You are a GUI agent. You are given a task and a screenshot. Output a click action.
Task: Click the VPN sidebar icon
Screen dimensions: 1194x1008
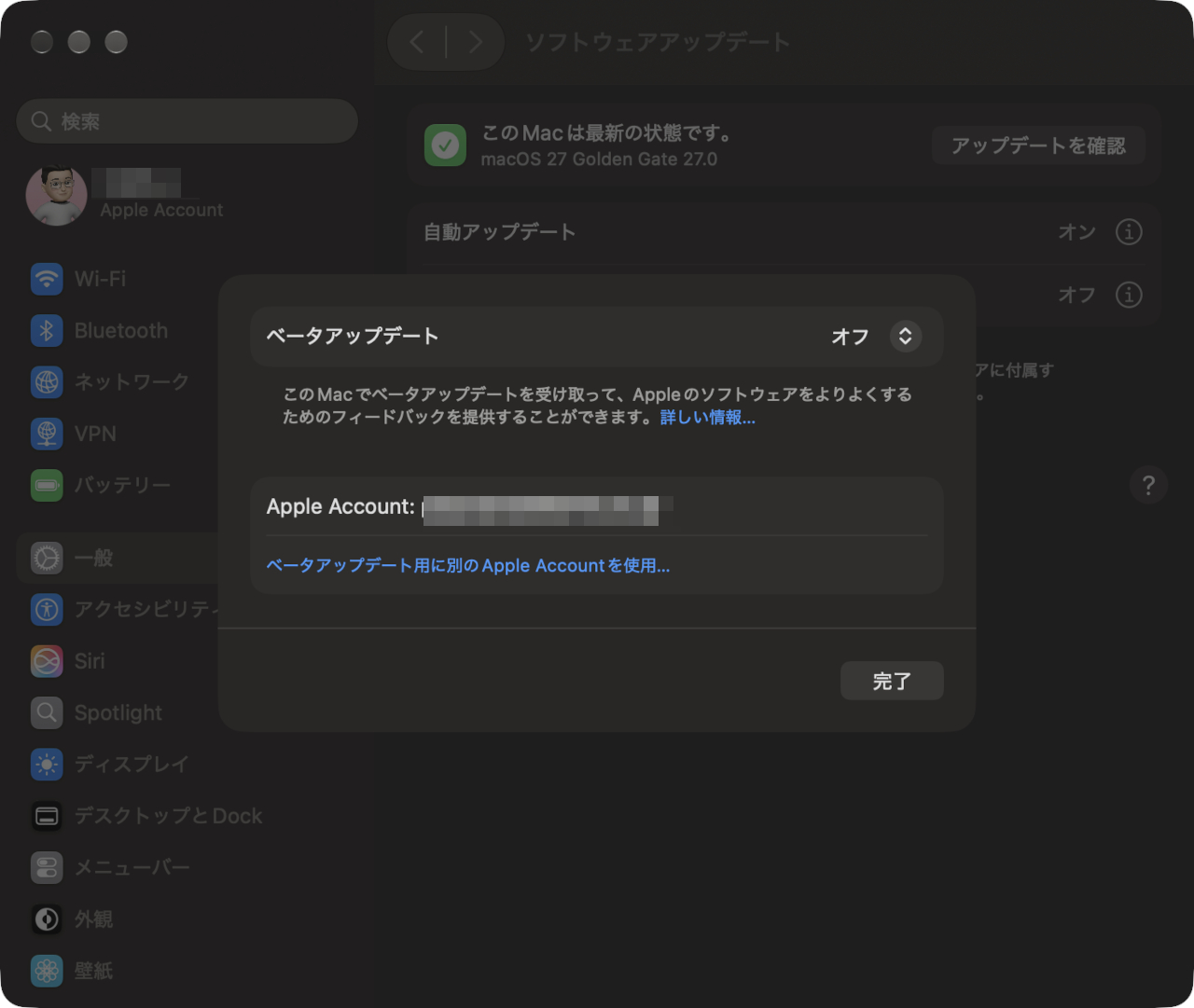pyautogui.click(x=47, y=434)
